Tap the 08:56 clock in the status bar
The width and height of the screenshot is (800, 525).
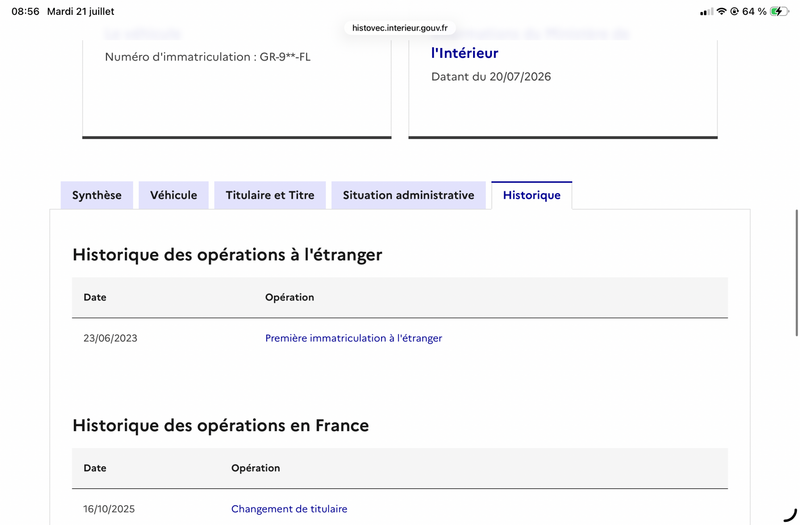pos(26,11)
